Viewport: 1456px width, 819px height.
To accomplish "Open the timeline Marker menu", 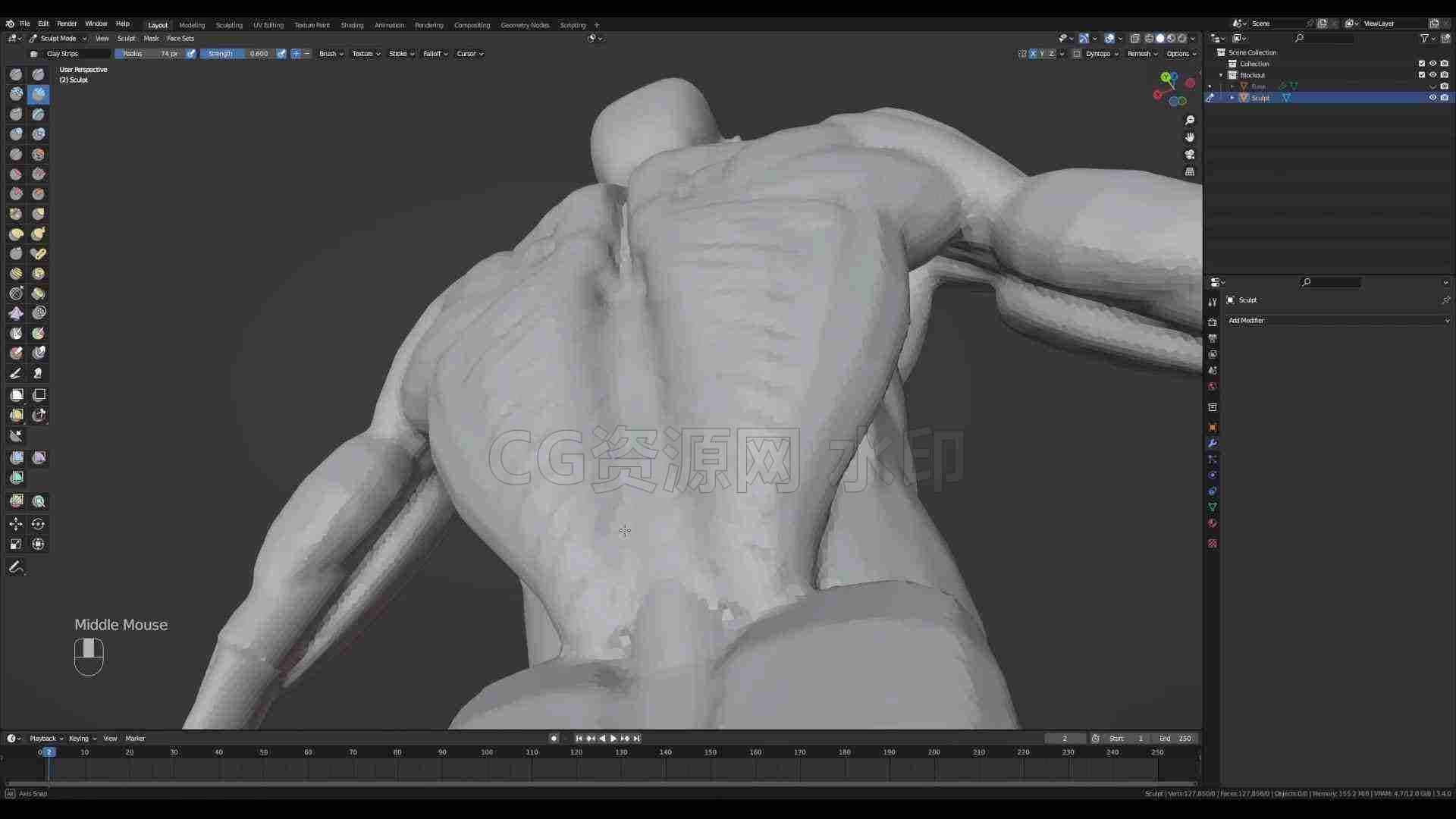I will point(135,739).
